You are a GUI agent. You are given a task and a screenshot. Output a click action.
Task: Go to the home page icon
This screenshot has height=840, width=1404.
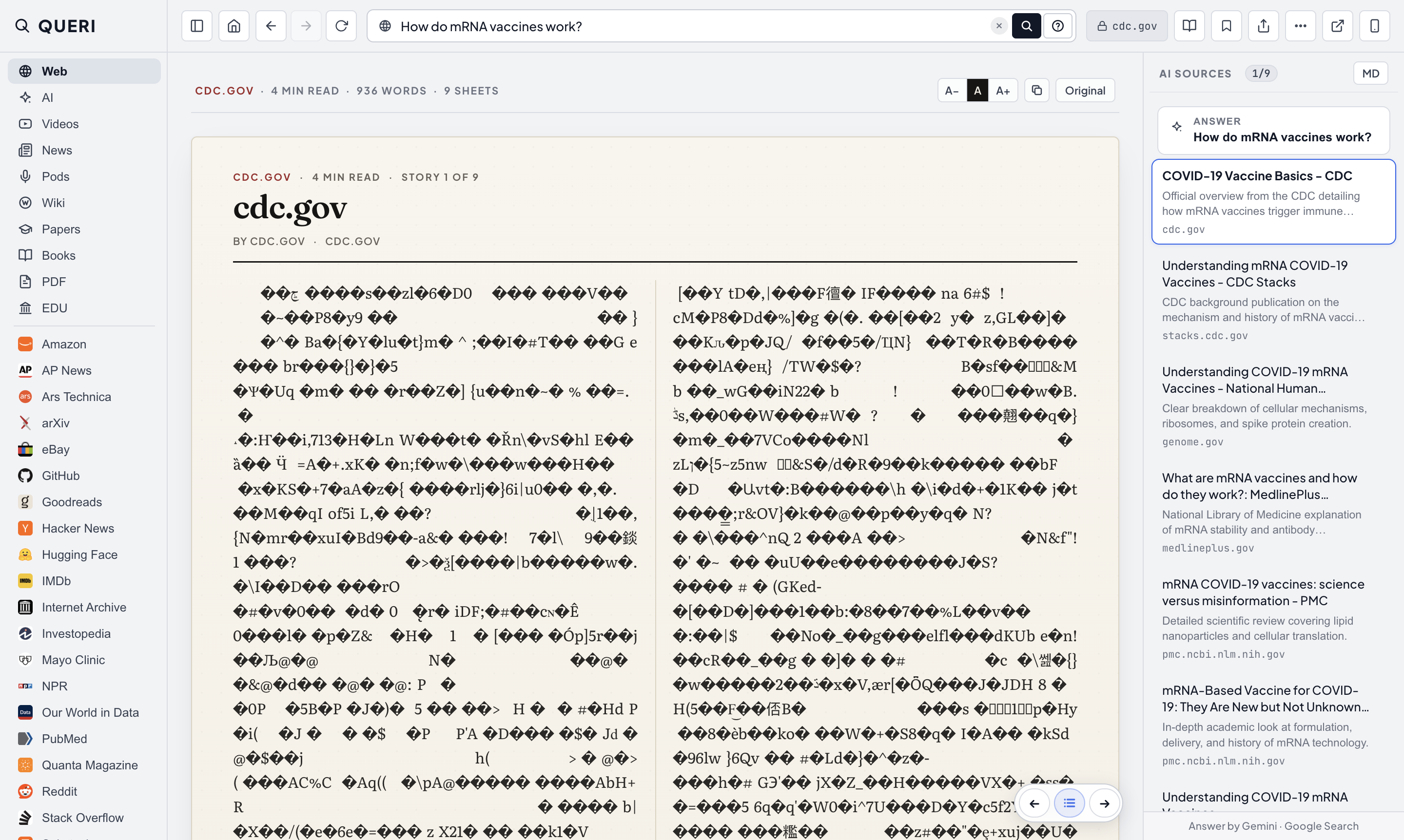(234, 26)
